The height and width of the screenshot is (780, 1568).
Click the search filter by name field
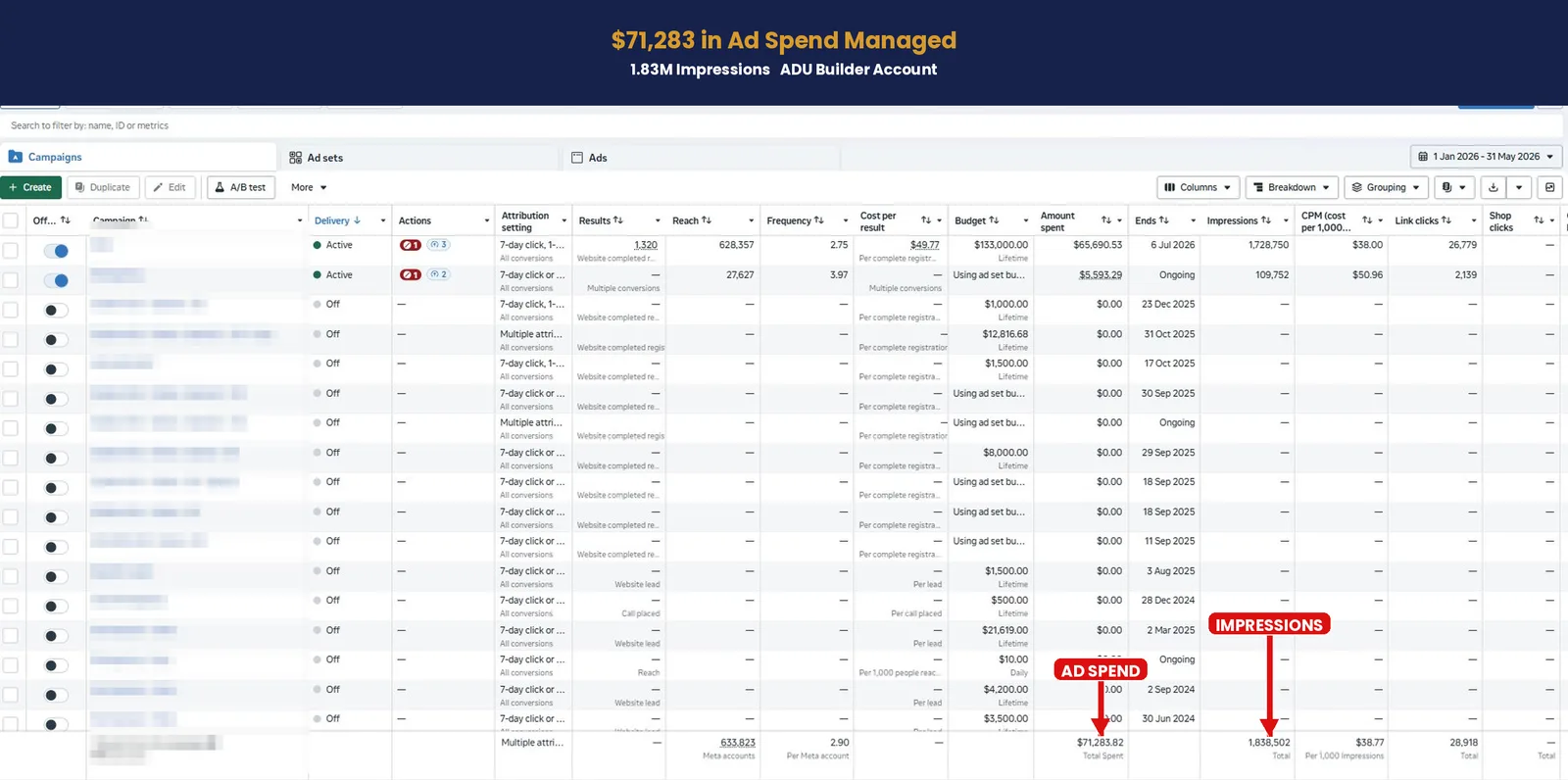tap(780, 125)
